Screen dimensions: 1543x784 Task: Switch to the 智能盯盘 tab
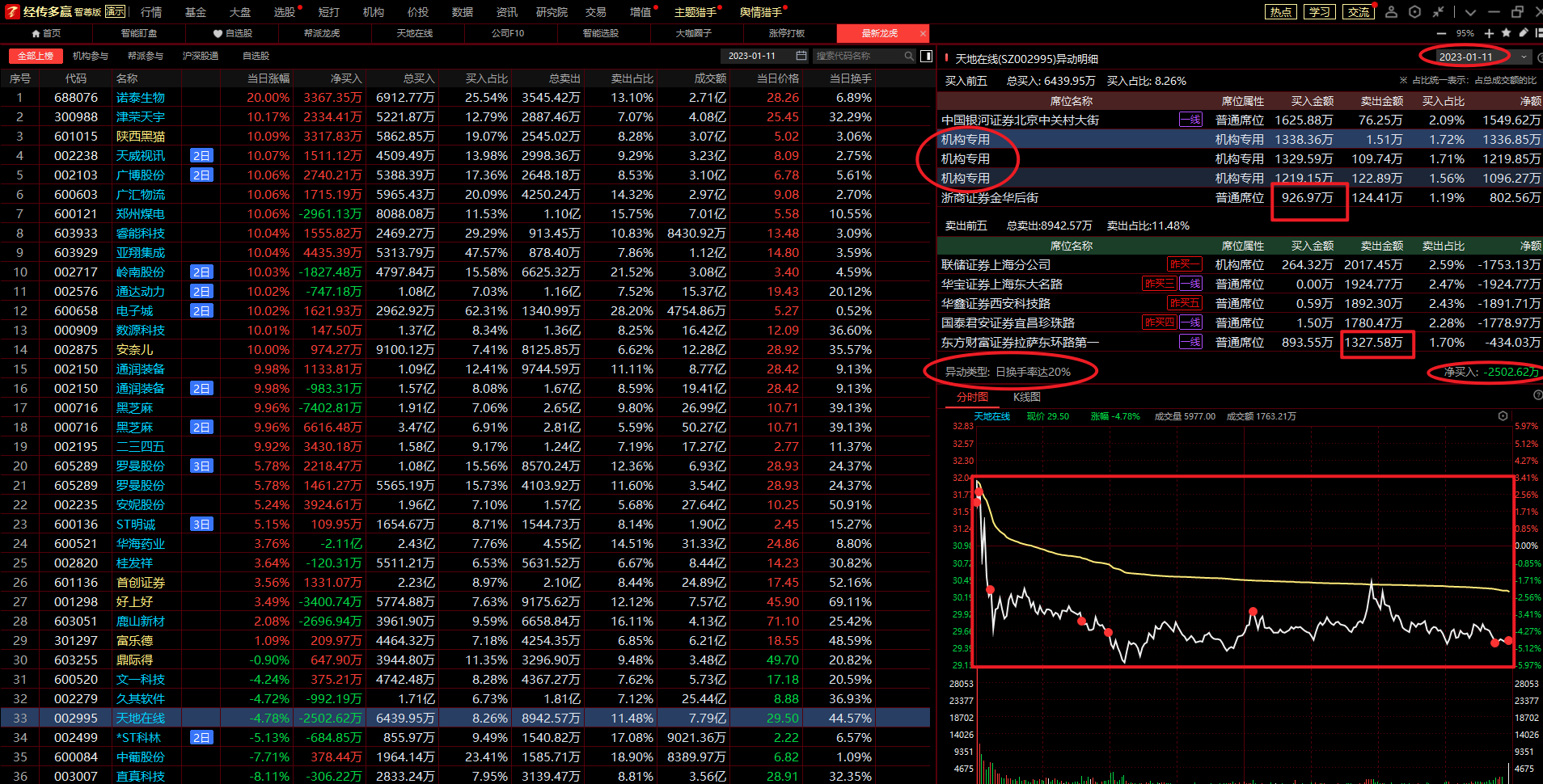(139, 33)
